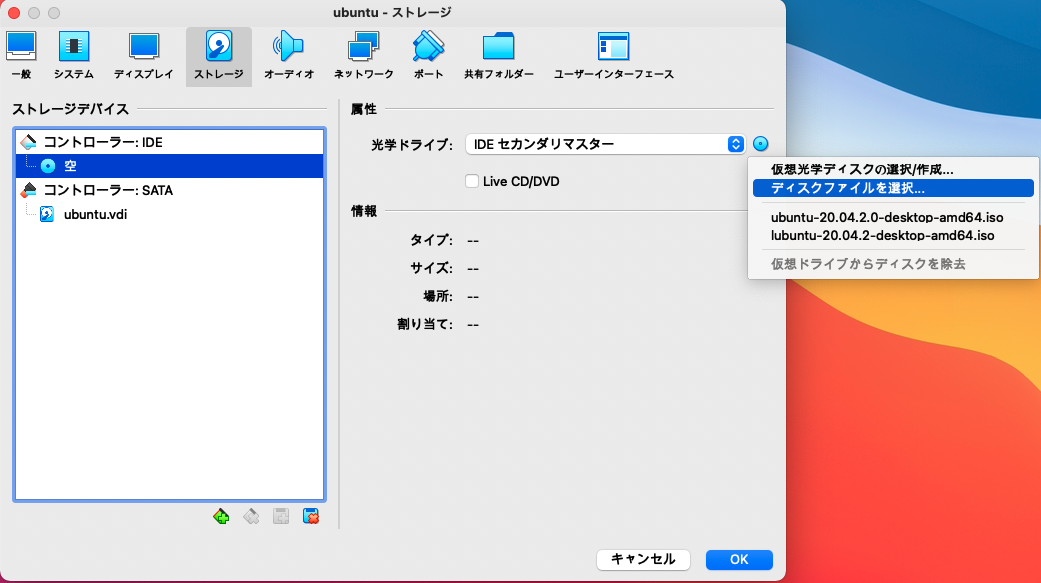Select the ストレージ toolbar tab

pos(219,56)
